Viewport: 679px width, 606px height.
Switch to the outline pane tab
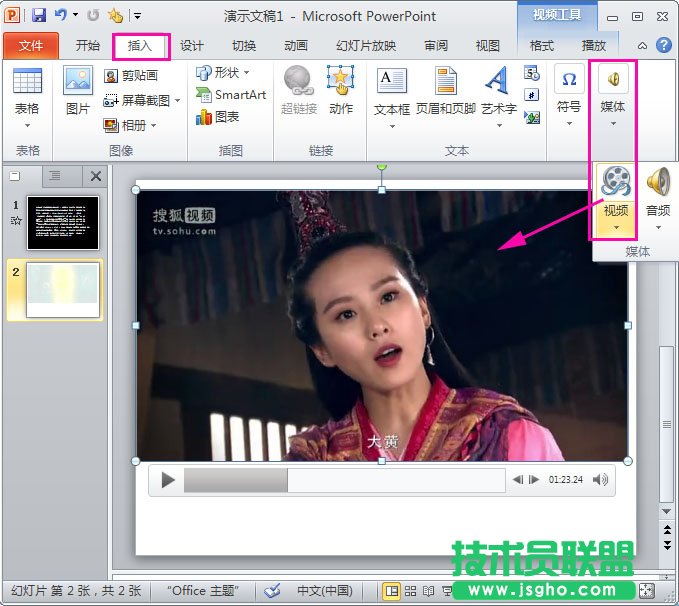click(55, 176)
